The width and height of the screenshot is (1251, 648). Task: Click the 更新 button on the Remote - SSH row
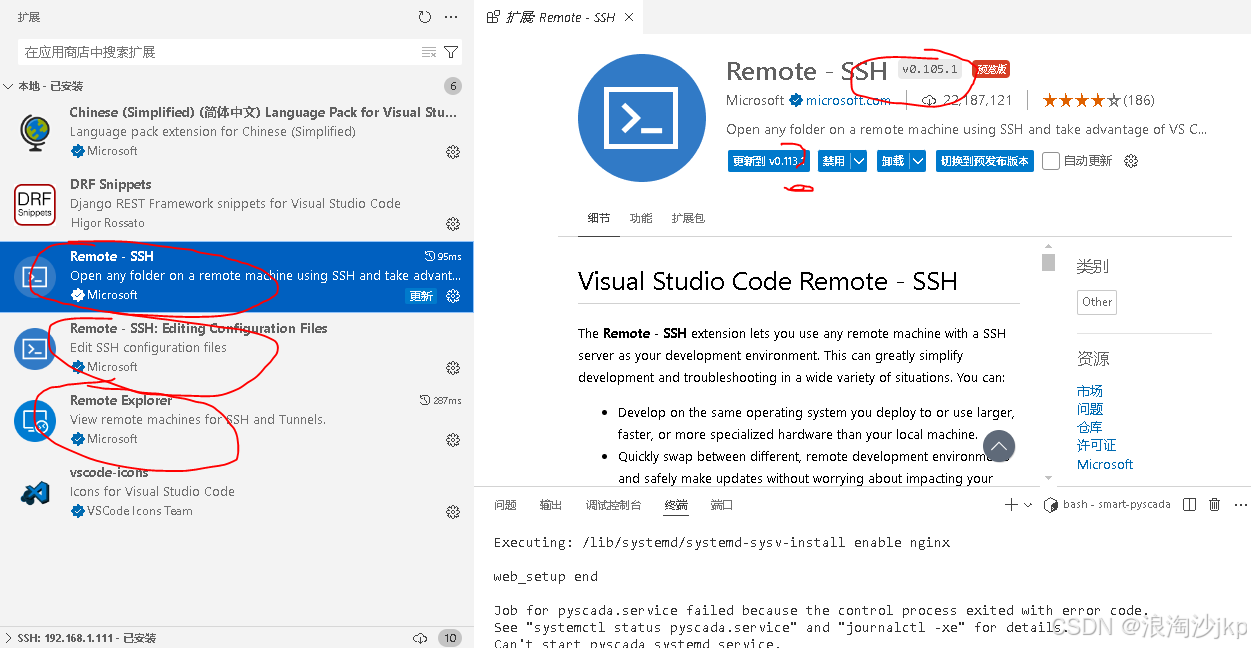422,296
